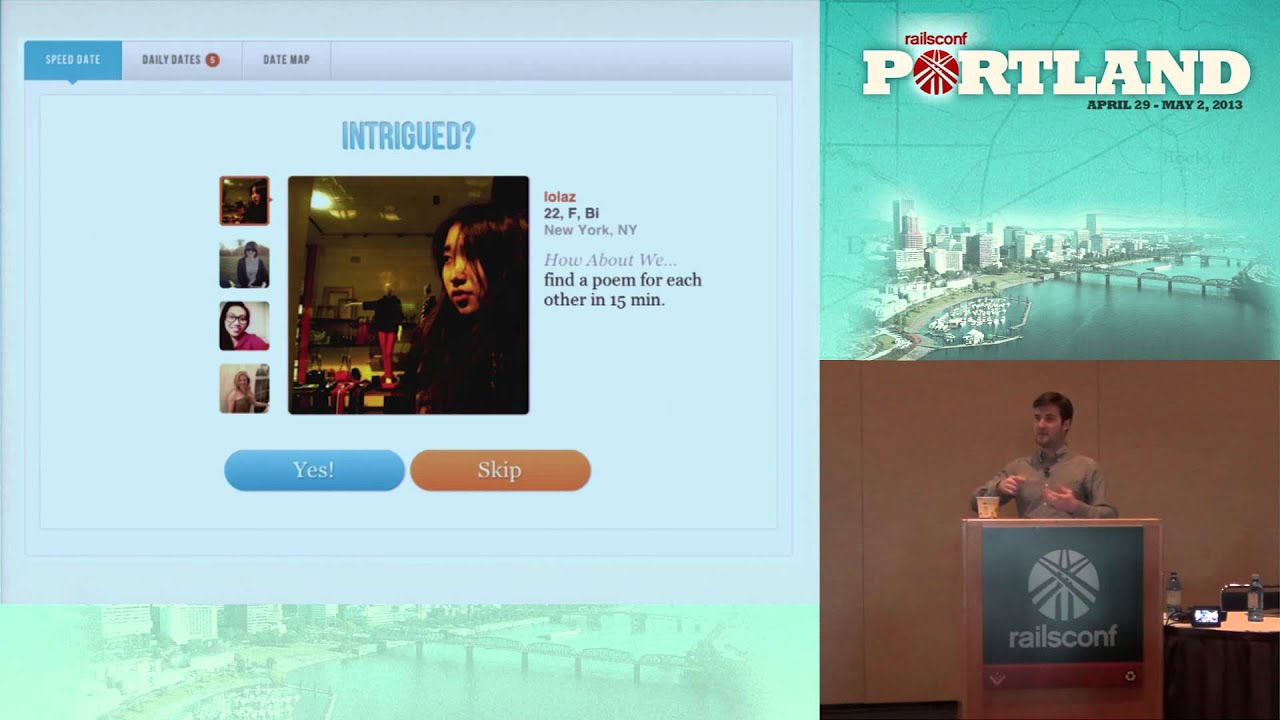Click the railsconf logo on the podium

point(1062,598)
